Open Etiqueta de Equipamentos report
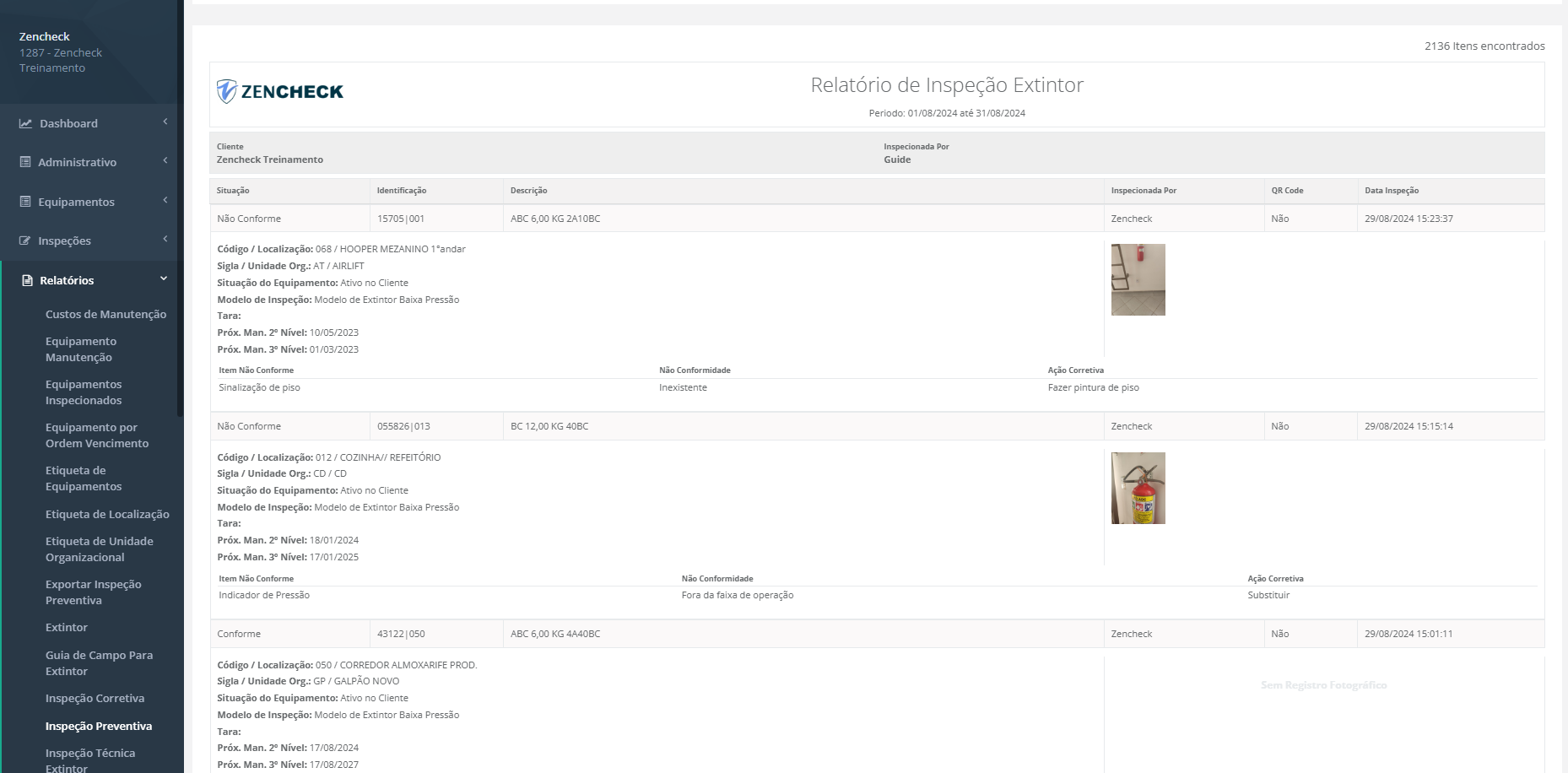The height and width of the screenshot is (773, 1568). pyautogui.click(x=84, y=478)
